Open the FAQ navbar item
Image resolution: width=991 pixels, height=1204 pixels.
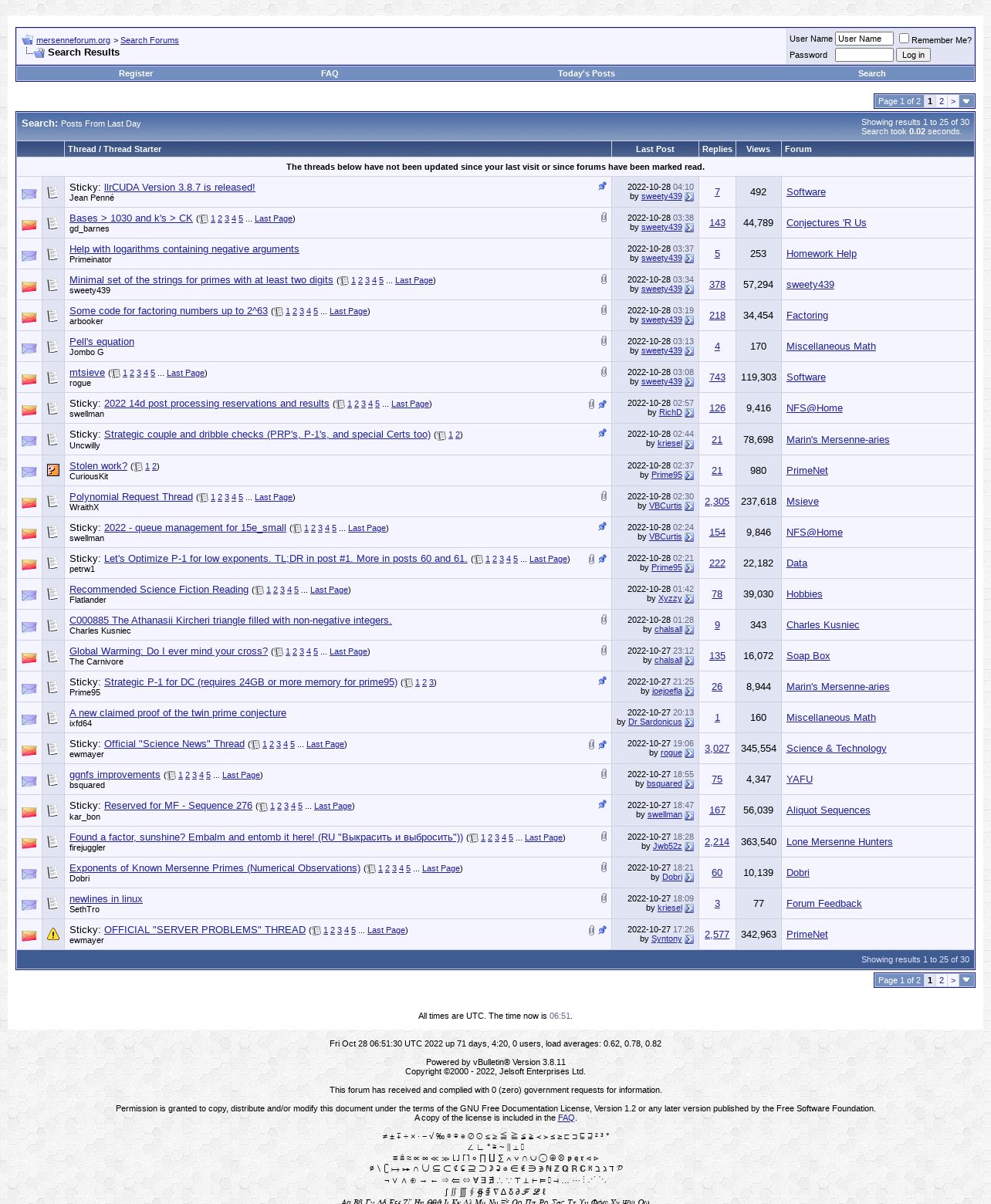[330, 73]
